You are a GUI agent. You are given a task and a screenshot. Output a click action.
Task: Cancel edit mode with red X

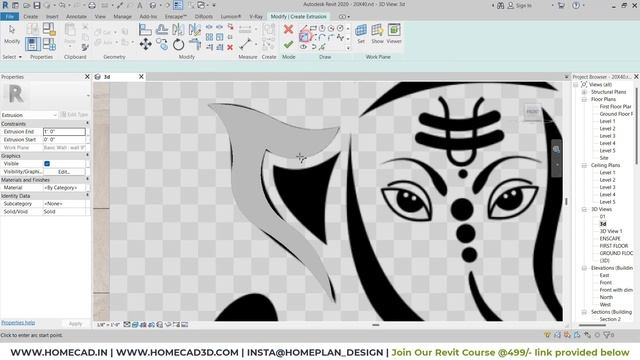click(x=288, y=29)
